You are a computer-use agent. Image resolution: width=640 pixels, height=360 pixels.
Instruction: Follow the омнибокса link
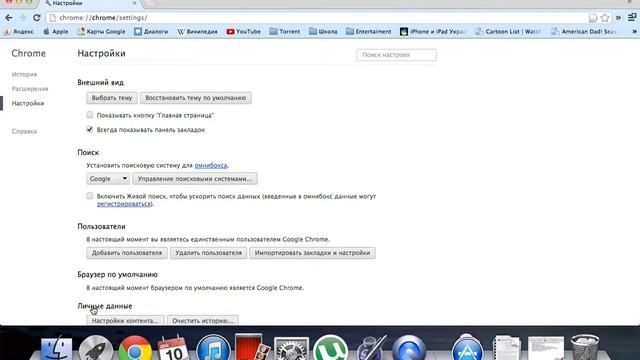[211, 165]
